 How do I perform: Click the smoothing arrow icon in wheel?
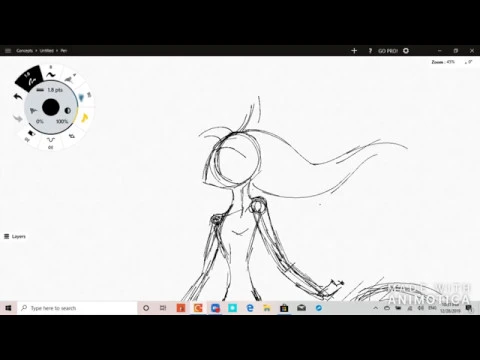pos(33,111)
